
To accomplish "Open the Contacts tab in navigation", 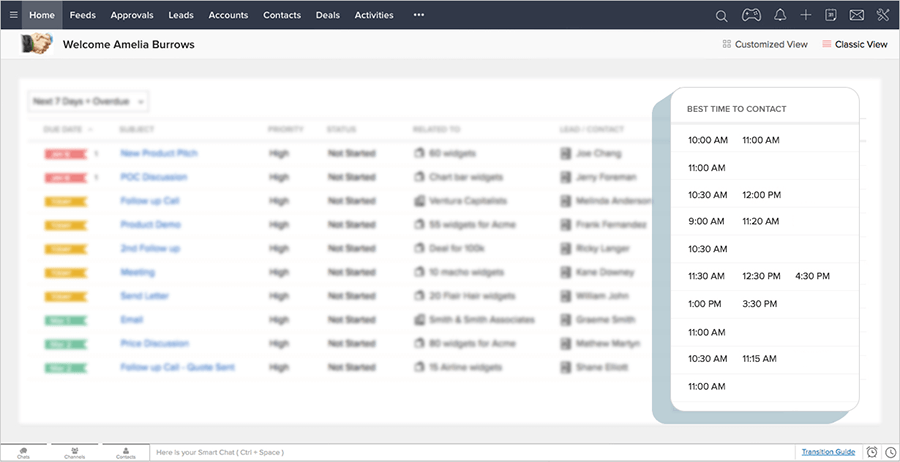I will pyautogui.click(x=282, y=15).
